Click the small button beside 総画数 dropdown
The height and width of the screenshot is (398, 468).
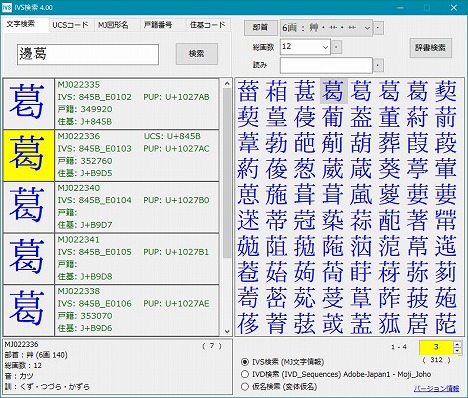pos(336,47)
